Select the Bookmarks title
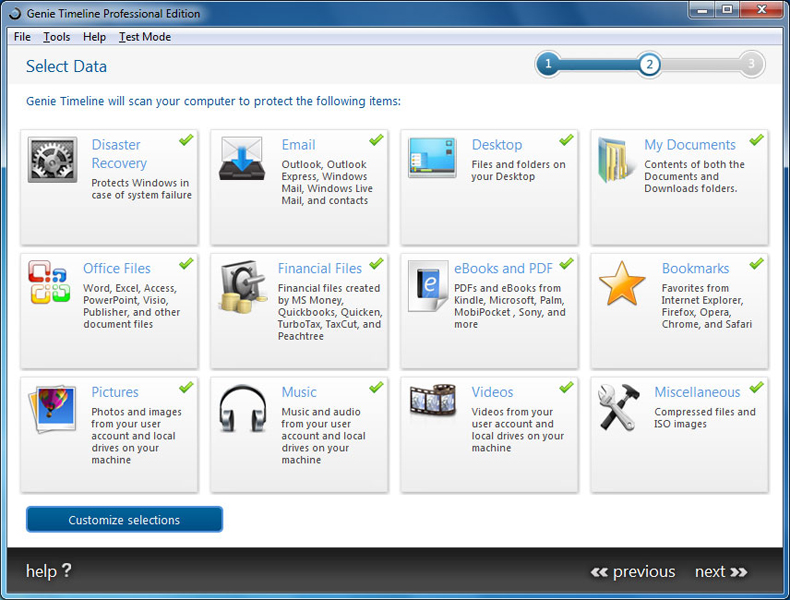This screenshot has width=790, height=600. [695, 268]
